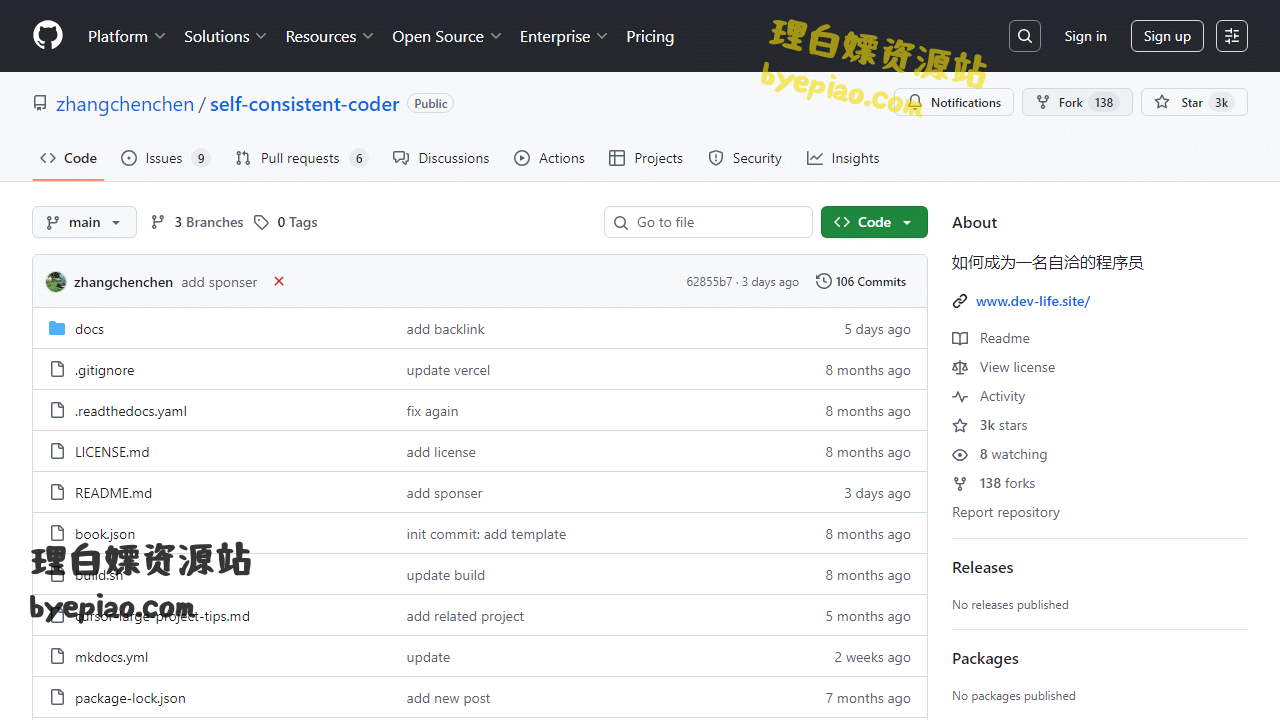Screen dimensions: 1280x720
Task: Open www.dev-life.site link
Action: 1033,301
